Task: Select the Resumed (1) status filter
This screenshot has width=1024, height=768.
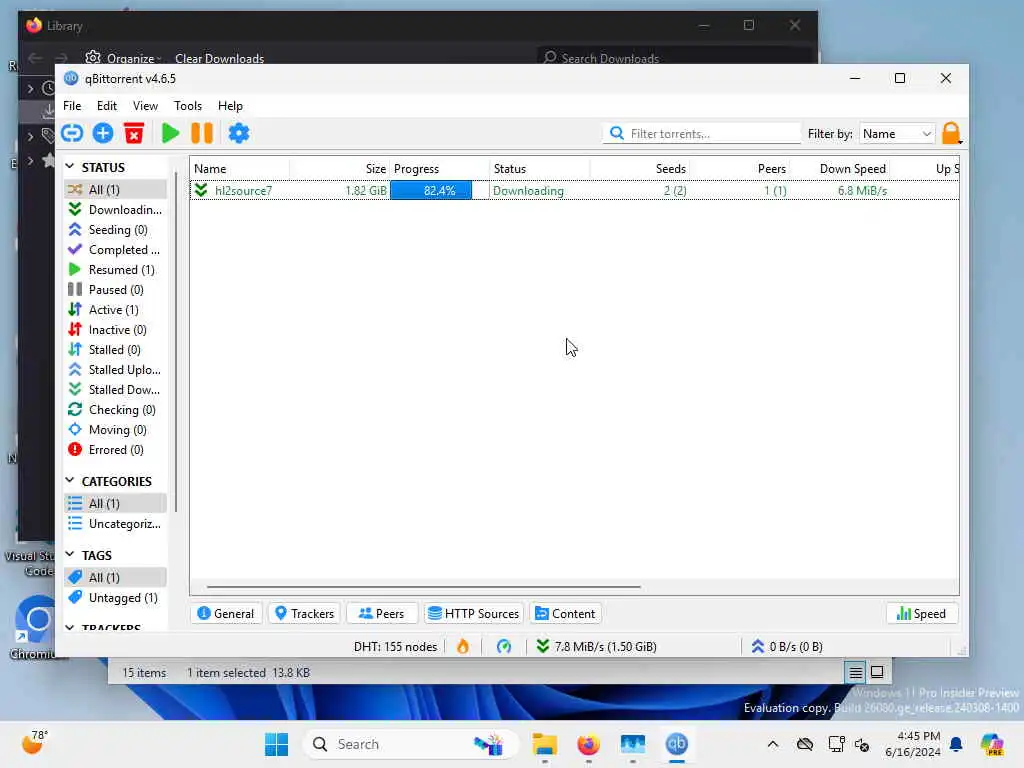Action: coord(115,270)
